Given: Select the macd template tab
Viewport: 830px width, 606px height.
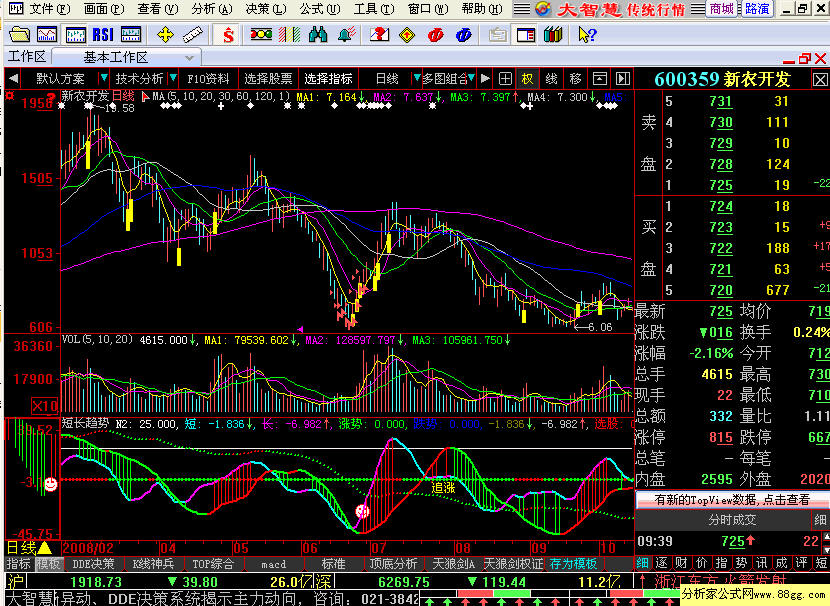Looking at the screenshot, I should (274, 564).
